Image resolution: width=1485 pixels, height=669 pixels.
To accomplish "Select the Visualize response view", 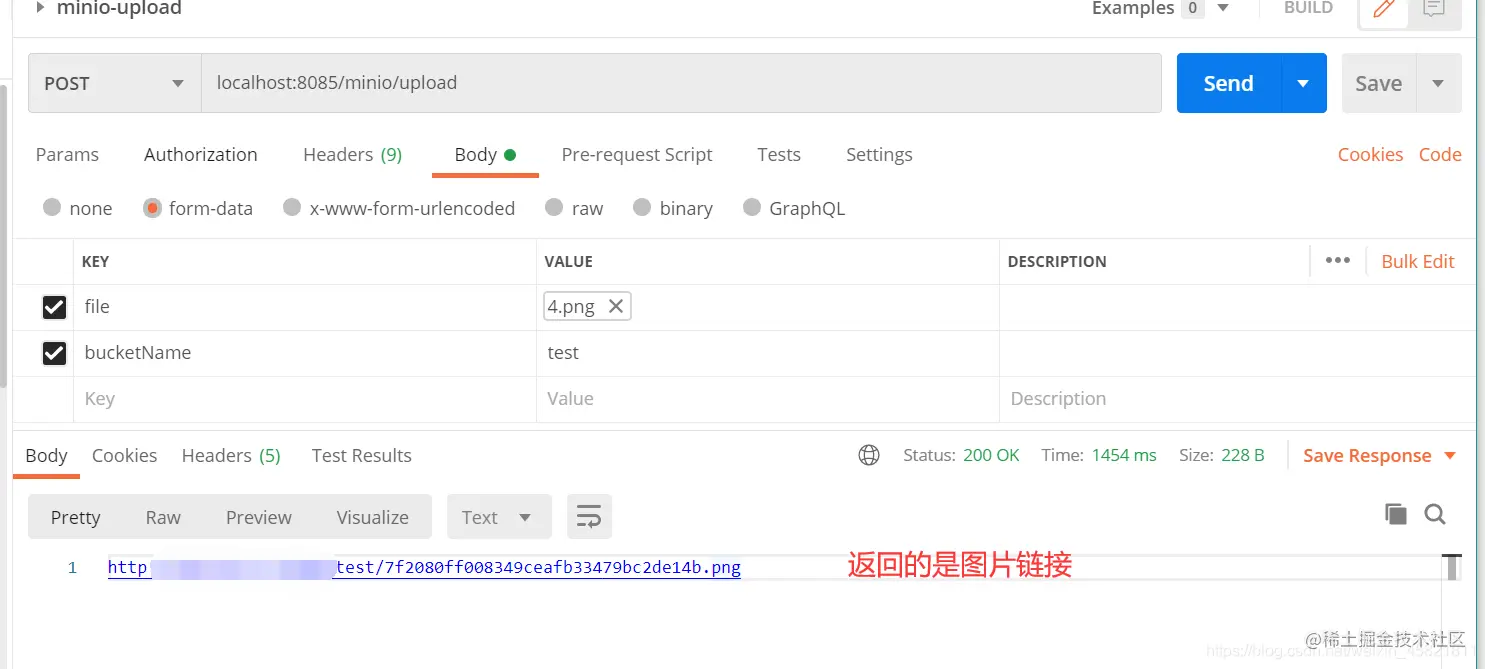I will 373,517.
